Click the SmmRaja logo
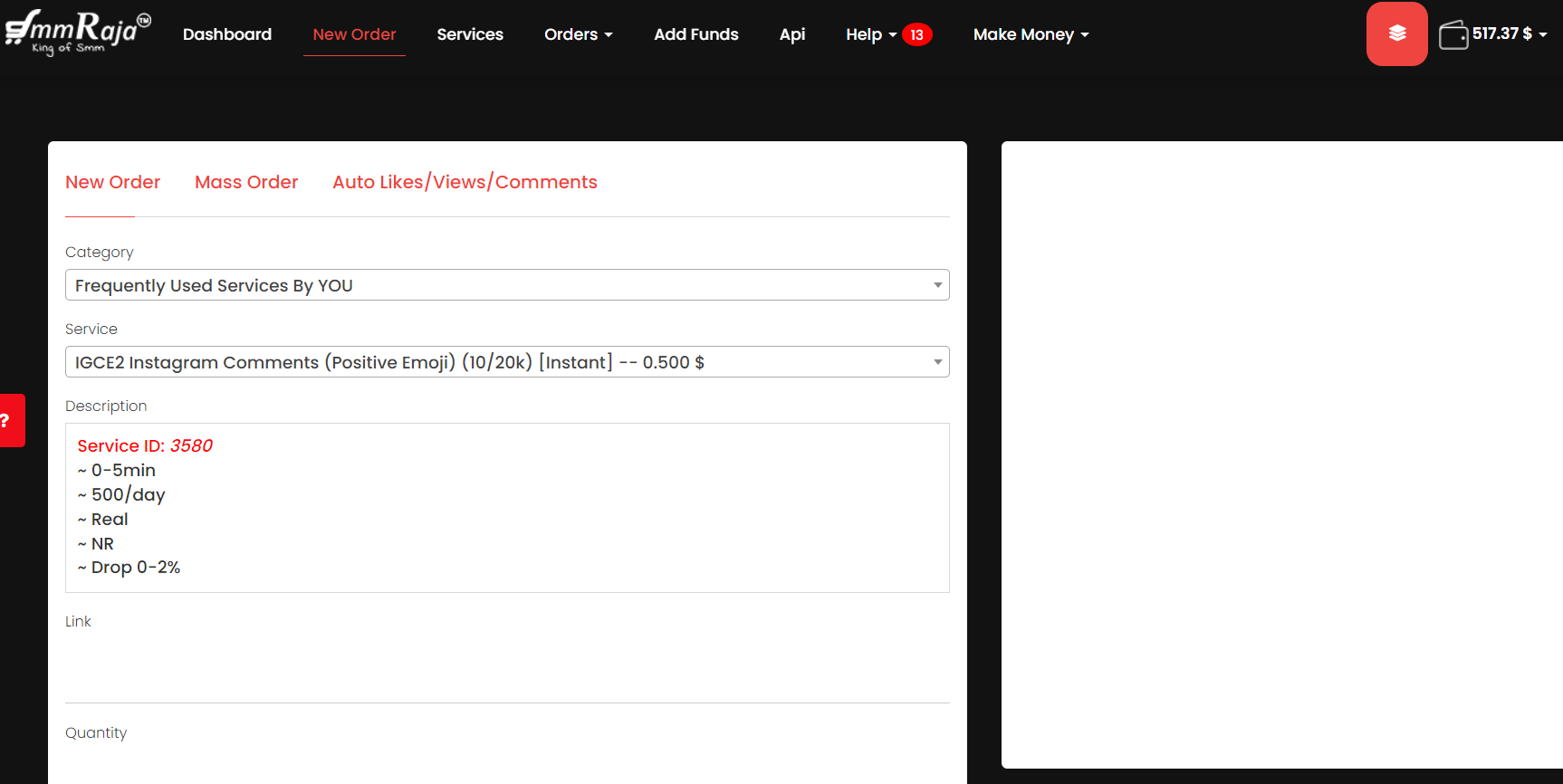 (x=77, y=33)
